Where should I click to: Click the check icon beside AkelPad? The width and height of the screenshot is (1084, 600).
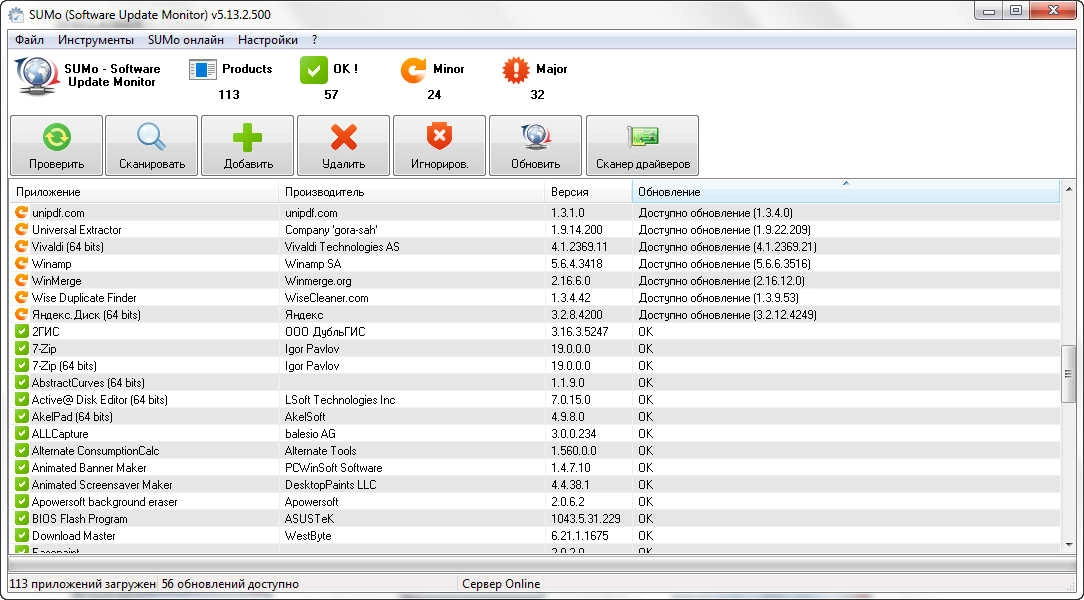click(21, 416)
